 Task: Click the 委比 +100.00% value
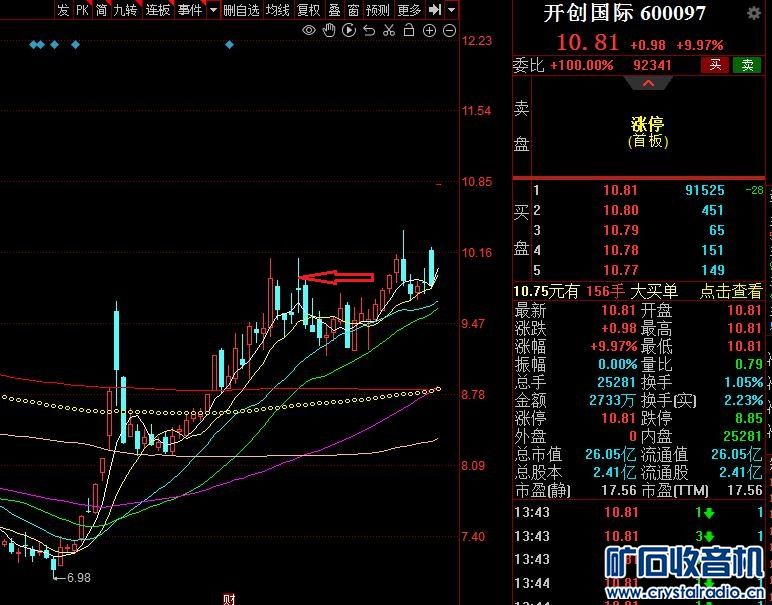(x=581, y=65)
